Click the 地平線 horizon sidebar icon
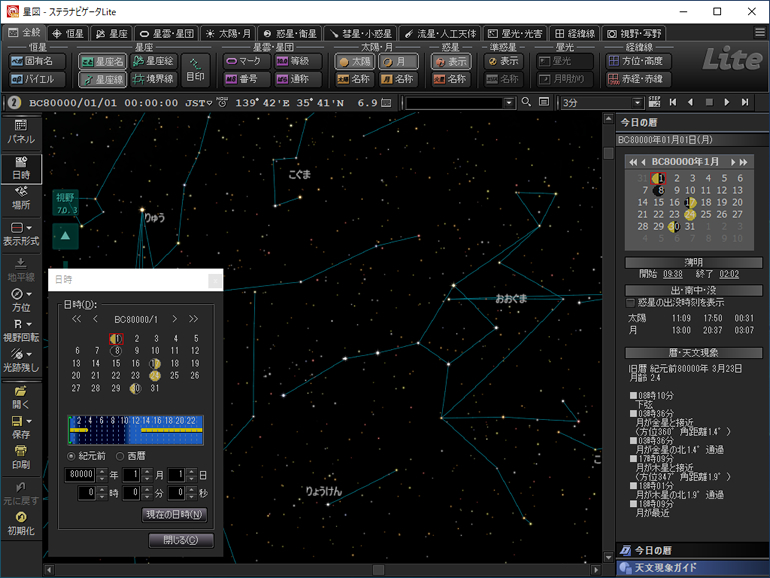 click(21, 270)
